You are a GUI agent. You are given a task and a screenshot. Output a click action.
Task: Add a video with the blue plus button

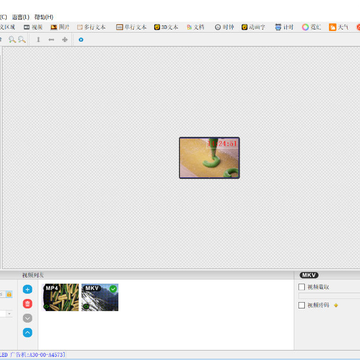point(28,289)
